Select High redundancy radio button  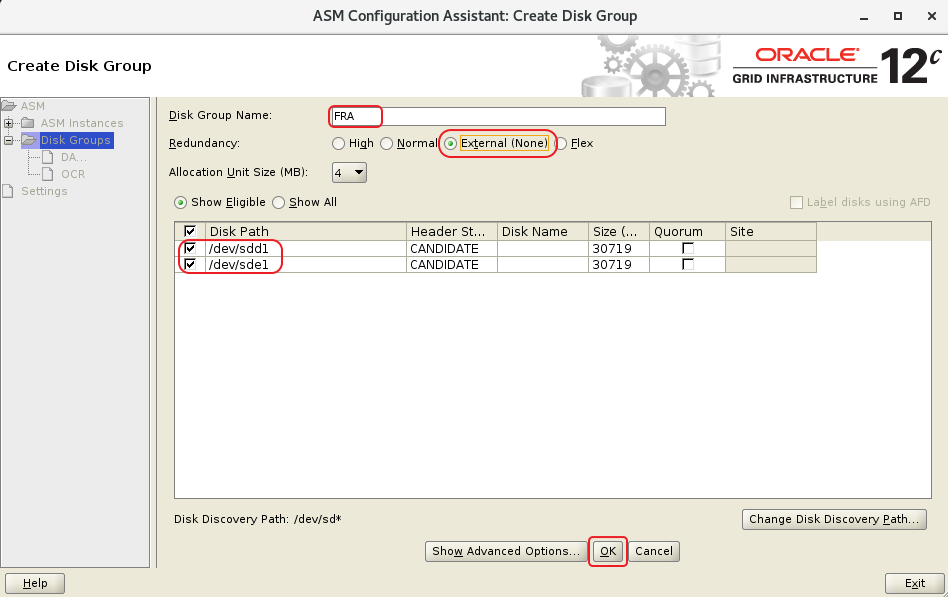pyautogui.click(x=339, y=144)
